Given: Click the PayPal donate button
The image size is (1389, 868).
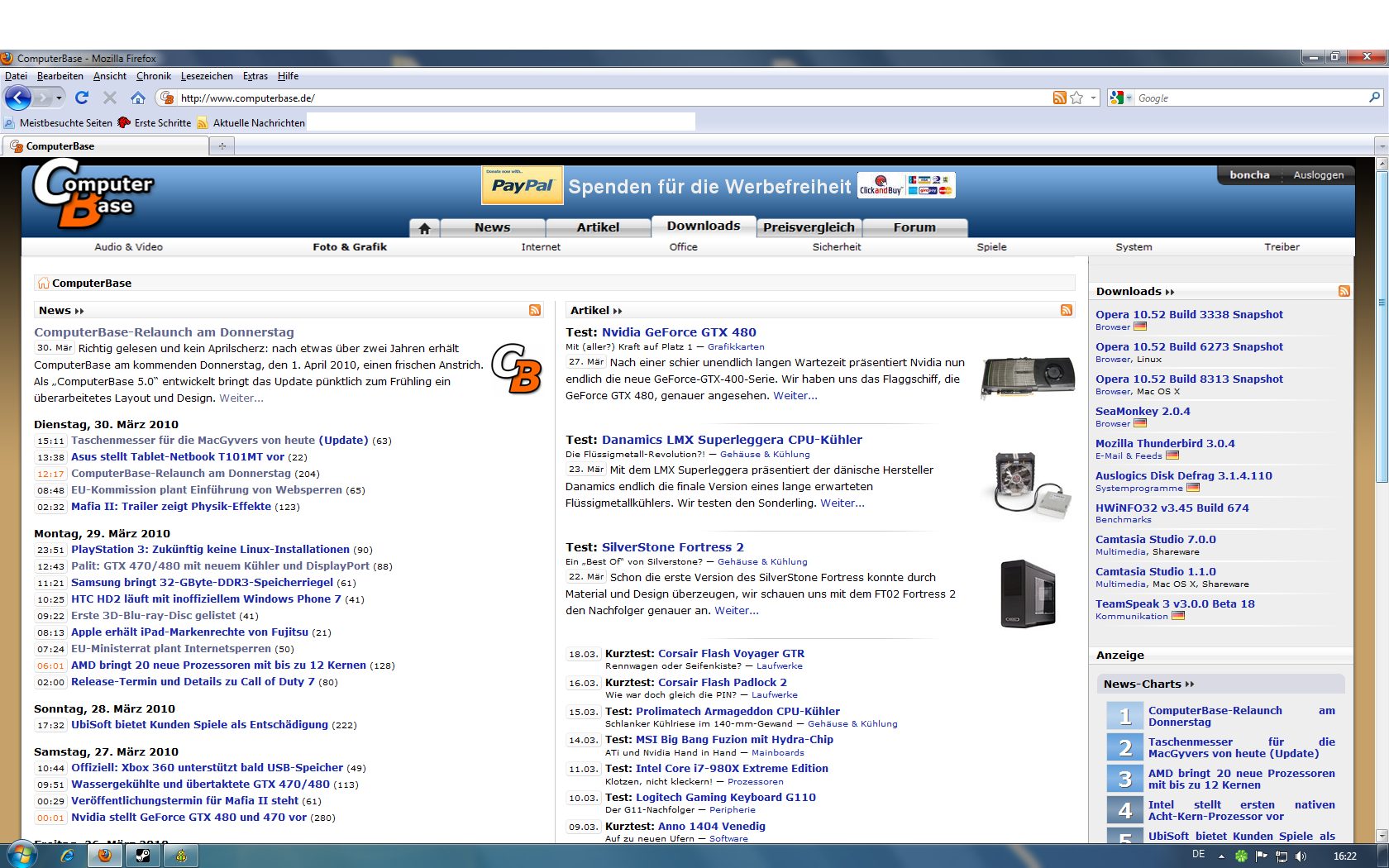Looking at the screenshot, I should [522, 185].
